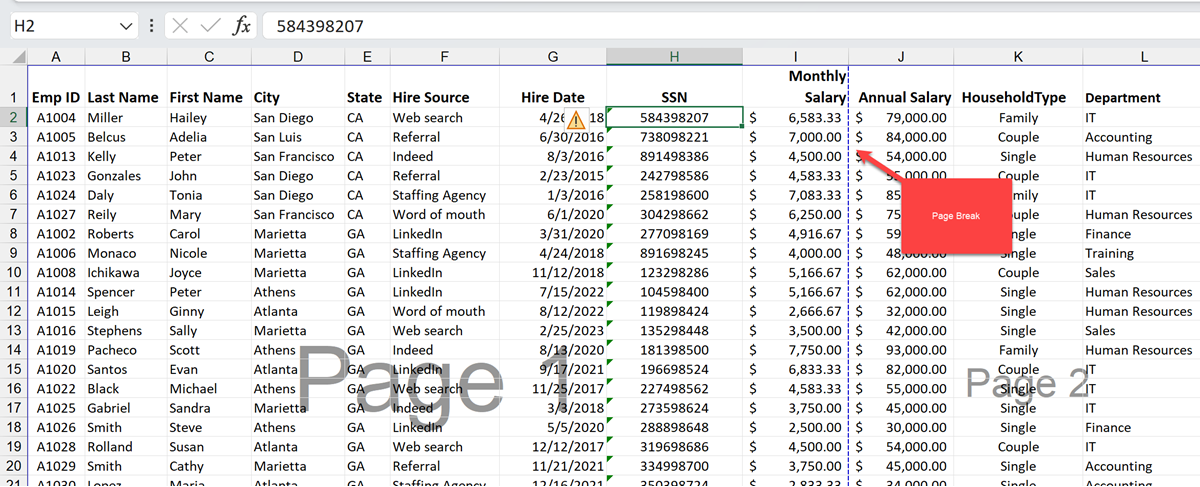Click first name 'Ginny'
Screen dimensions: 1200x487
point(187,311)
